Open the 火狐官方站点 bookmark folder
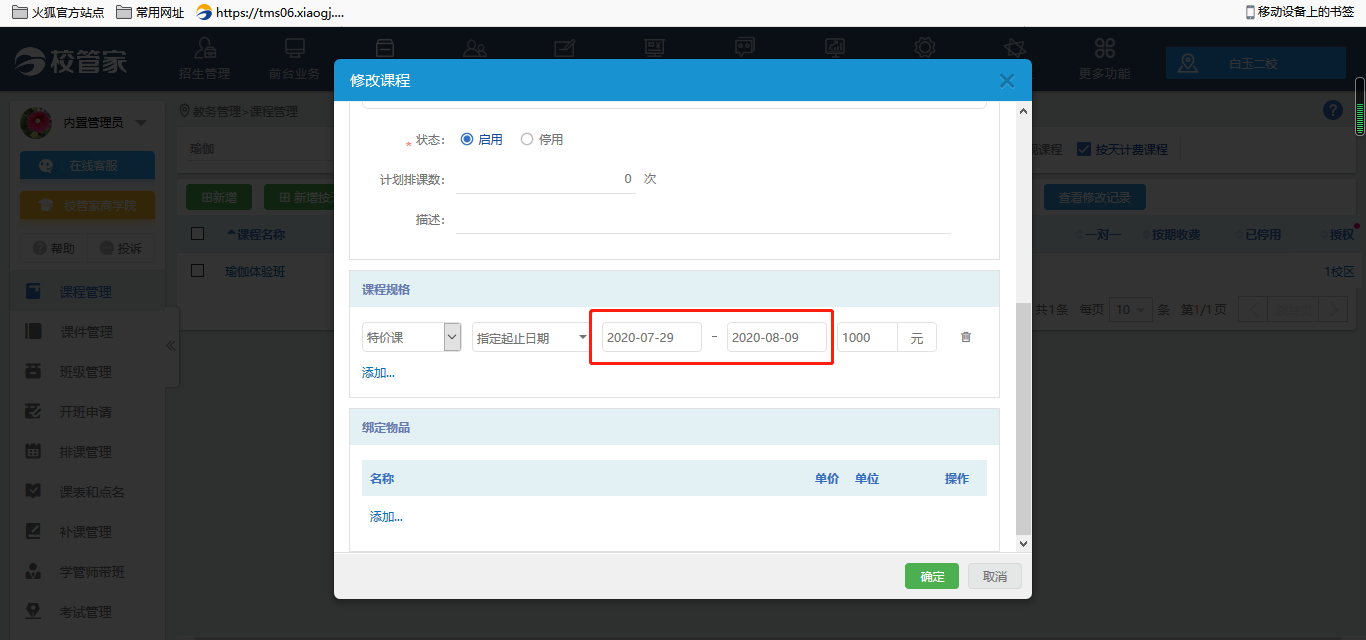1366x640 pixels. coord(58,12)
